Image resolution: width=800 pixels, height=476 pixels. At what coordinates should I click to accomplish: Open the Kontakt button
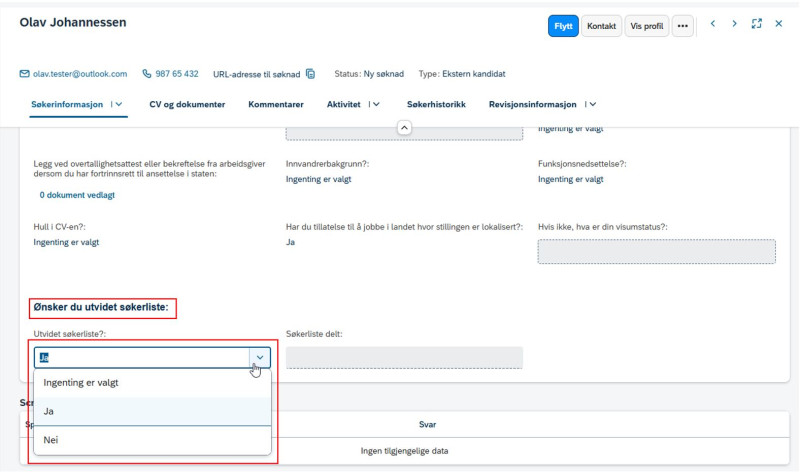(x=601, y=26)
